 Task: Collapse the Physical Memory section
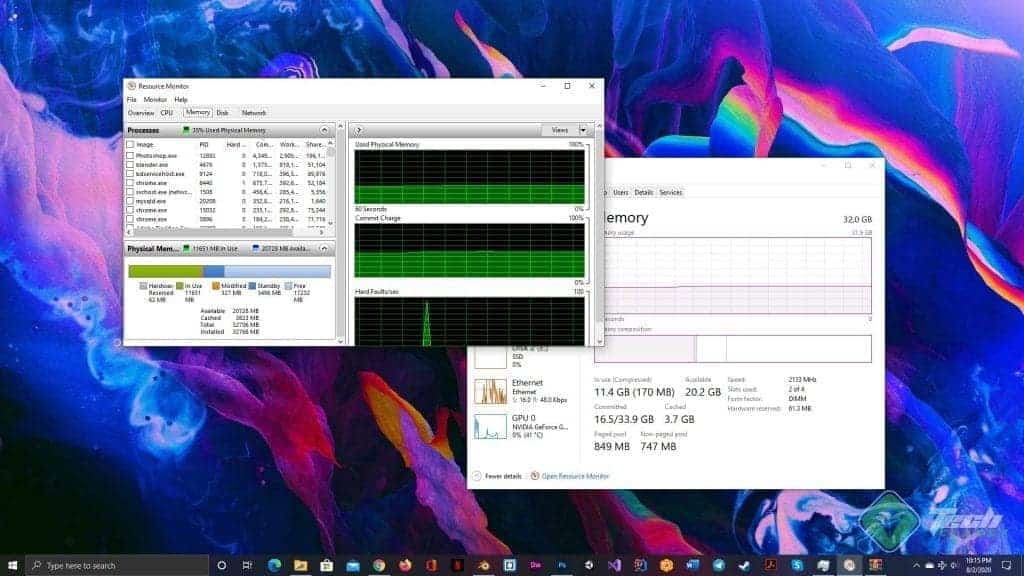[x=324, y=247]
